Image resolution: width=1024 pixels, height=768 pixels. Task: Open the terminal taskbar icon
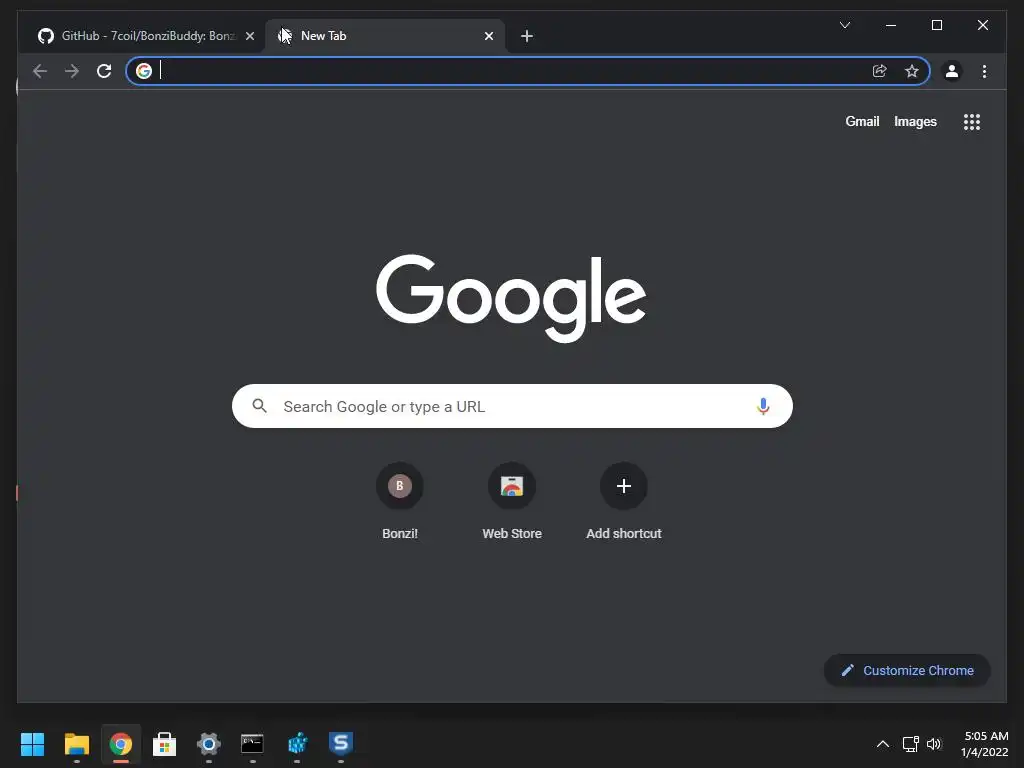pos(253,744)
